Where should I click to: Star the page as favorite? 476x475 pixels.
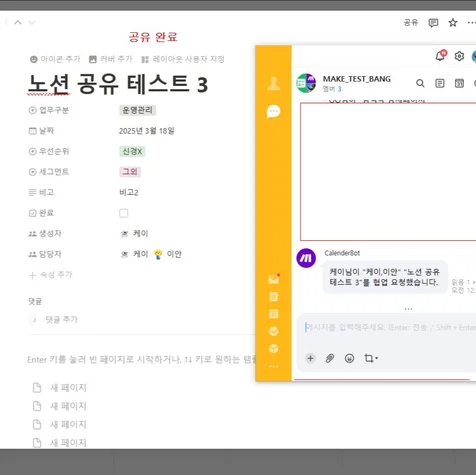[x=453, y=23]
